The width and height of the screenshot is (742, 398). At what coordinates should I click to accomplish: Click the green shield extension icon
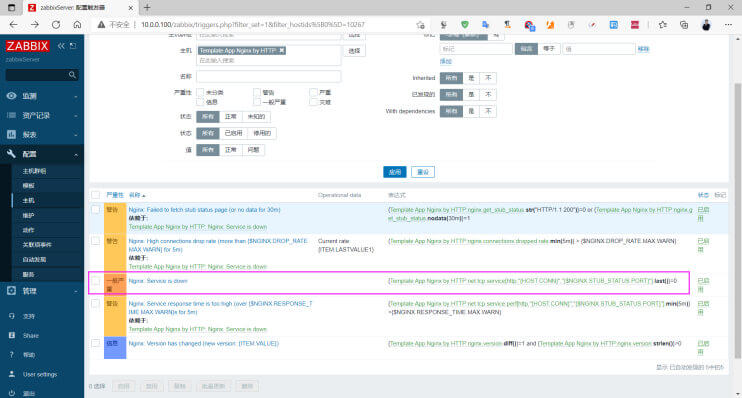coord(465,25)
